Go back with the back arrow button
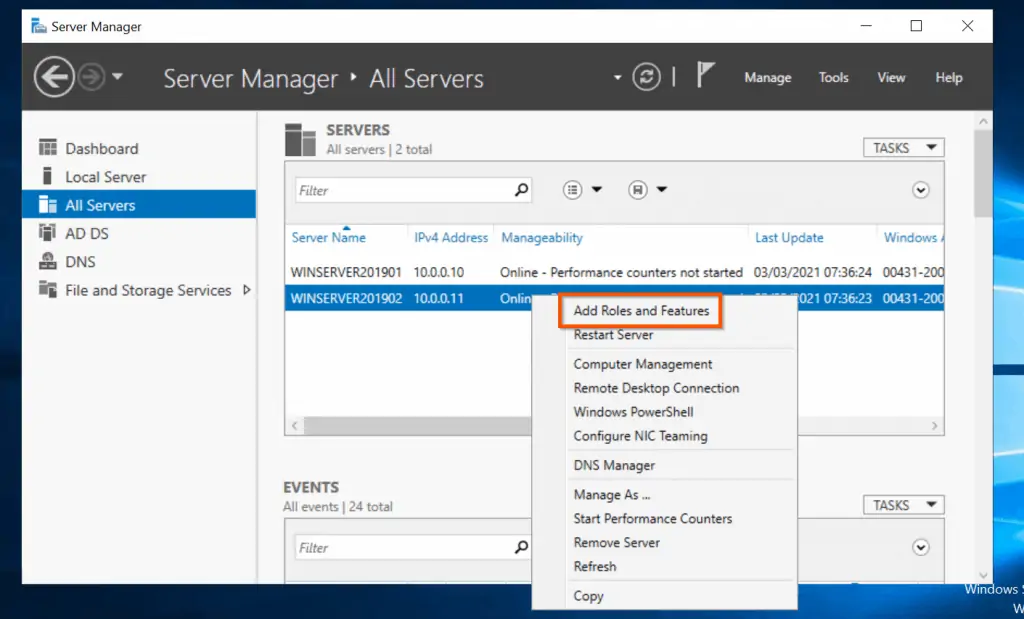This screenshot has height=619, width=1024. [x=54, y=77]
